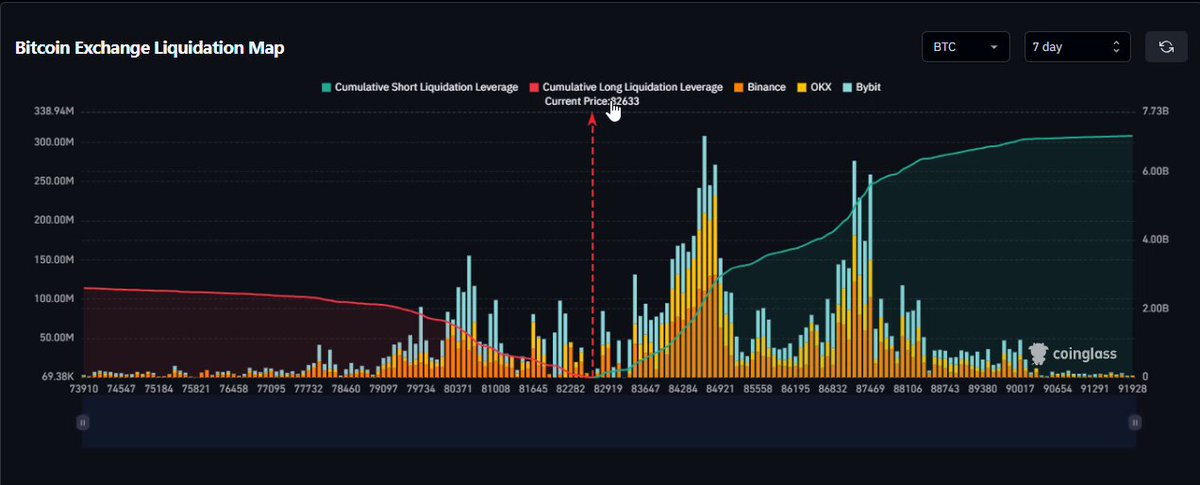Screen dimensions: 1200x485
Task: Click the 50.00M left axis label
Action: tap(57, 338)
